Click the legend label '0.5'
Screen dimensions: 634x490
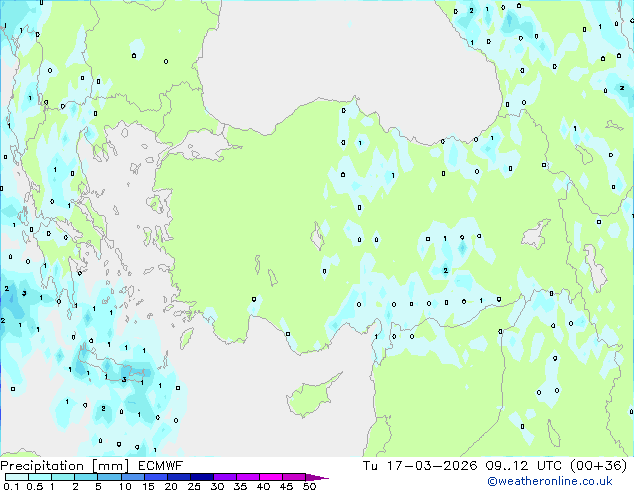click(34, 486)
